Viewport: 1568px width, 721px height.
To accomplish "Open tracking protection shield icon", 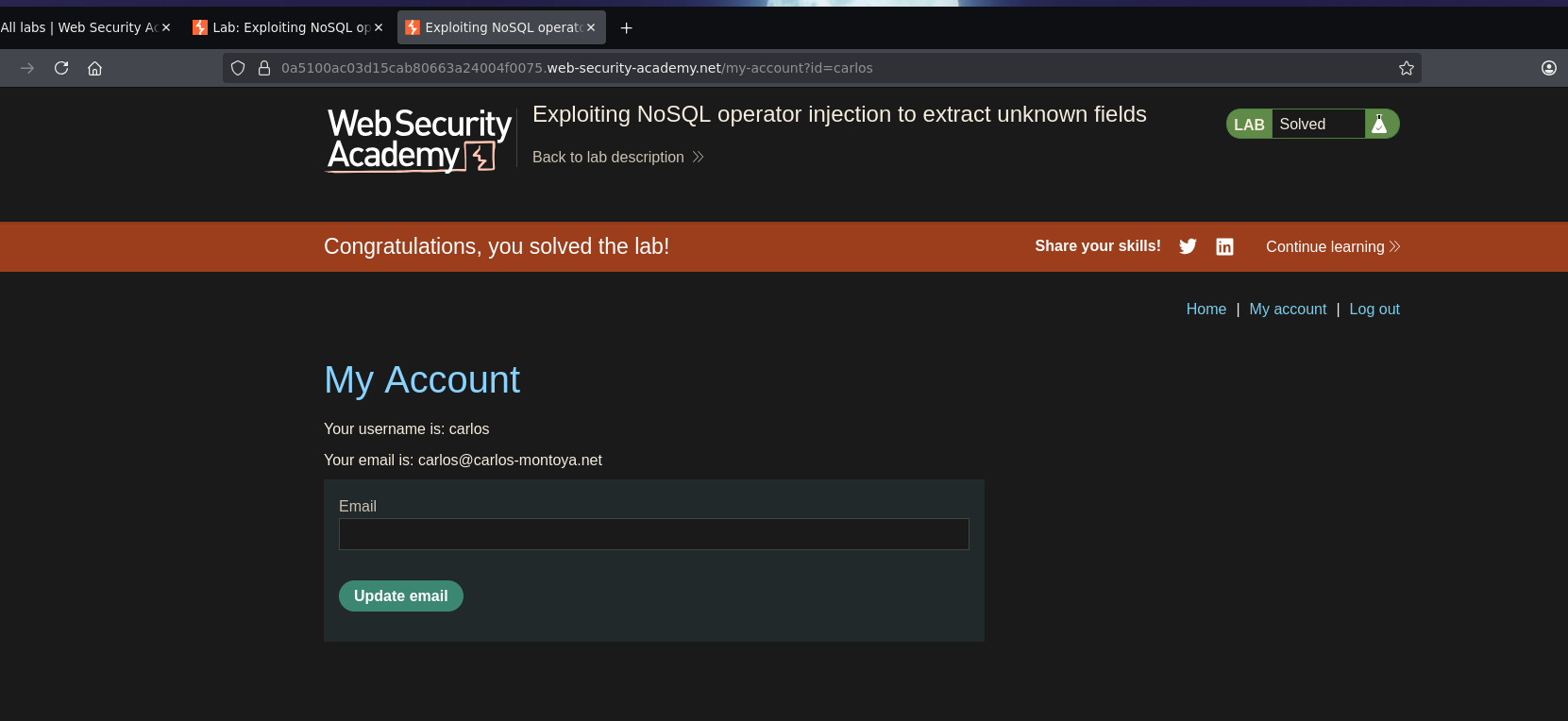I will tap(238, 68).
